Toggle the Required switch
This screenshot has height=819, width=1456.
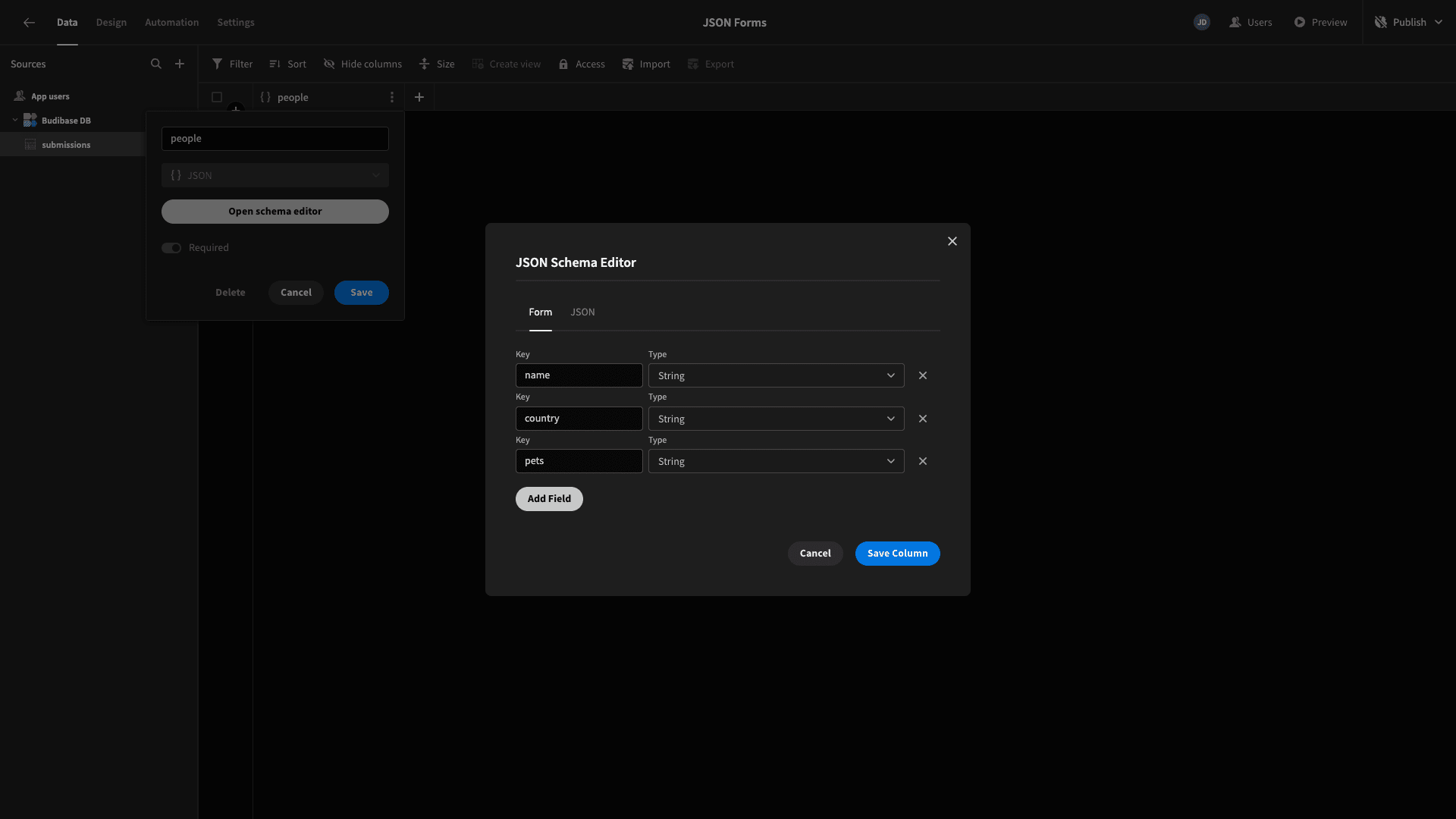(171, 248)
